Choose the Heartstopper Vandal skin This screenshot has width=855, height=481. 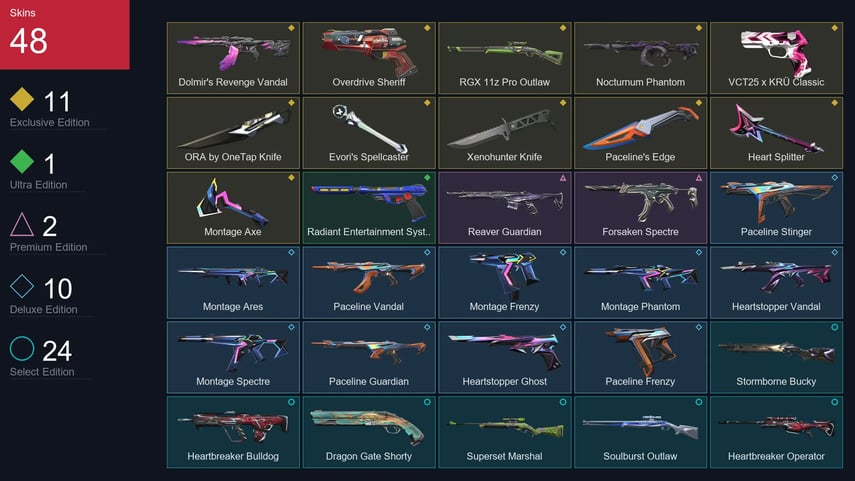pyautogui.click(x=776, y=282)
